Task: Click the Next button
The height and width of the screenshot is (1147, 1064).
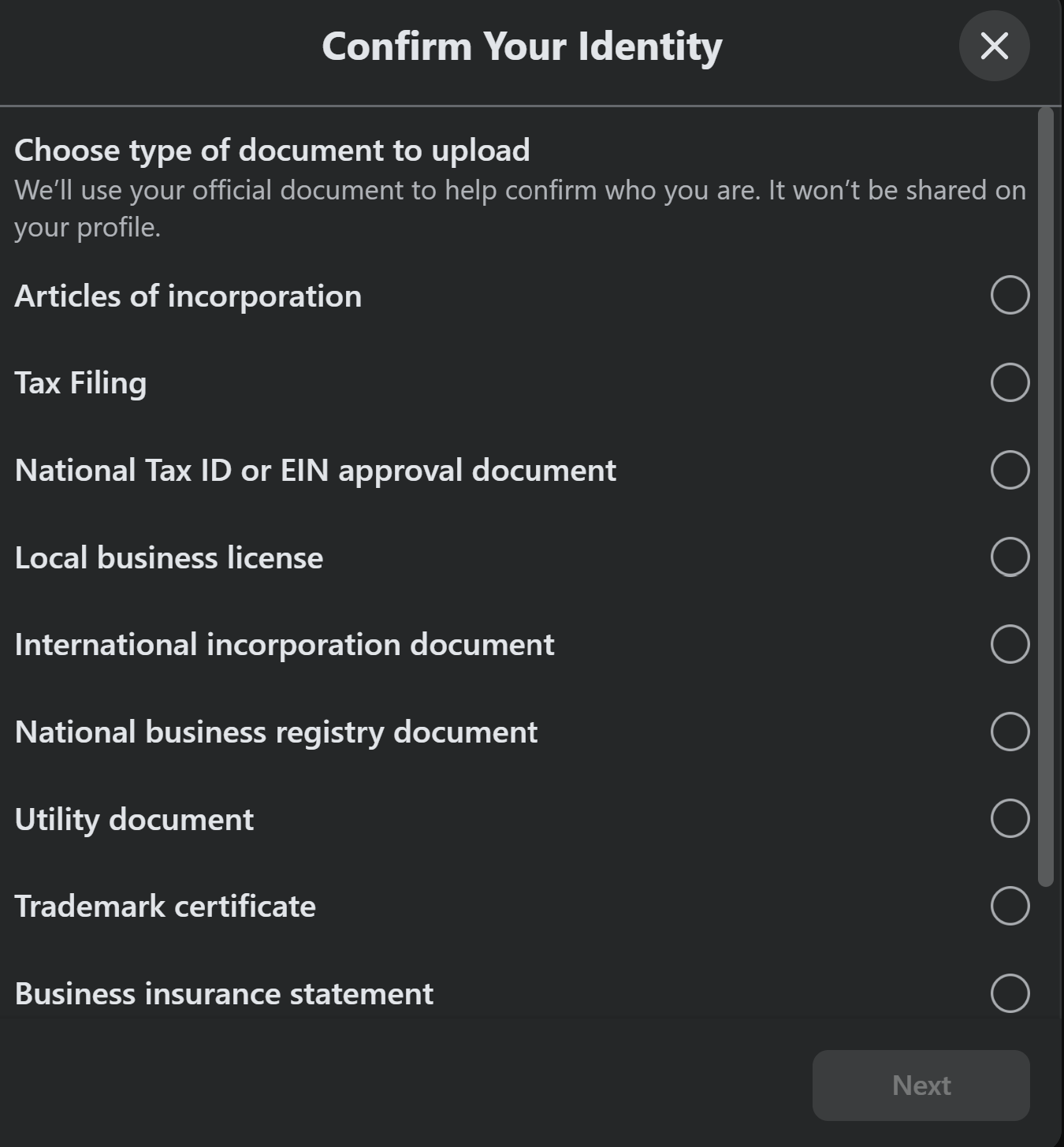Action: coord(921,1086)
